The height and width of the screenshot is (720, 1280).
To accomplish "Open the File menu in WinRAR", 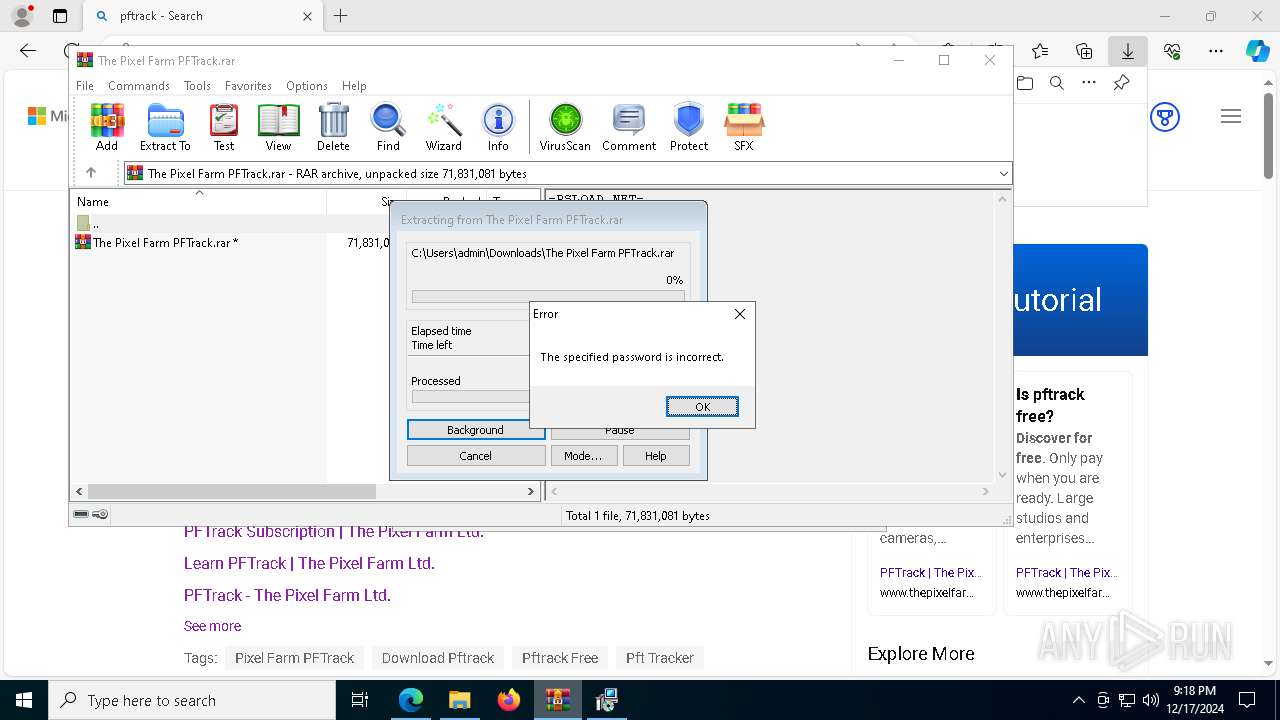I will click(x=85, y=86).
